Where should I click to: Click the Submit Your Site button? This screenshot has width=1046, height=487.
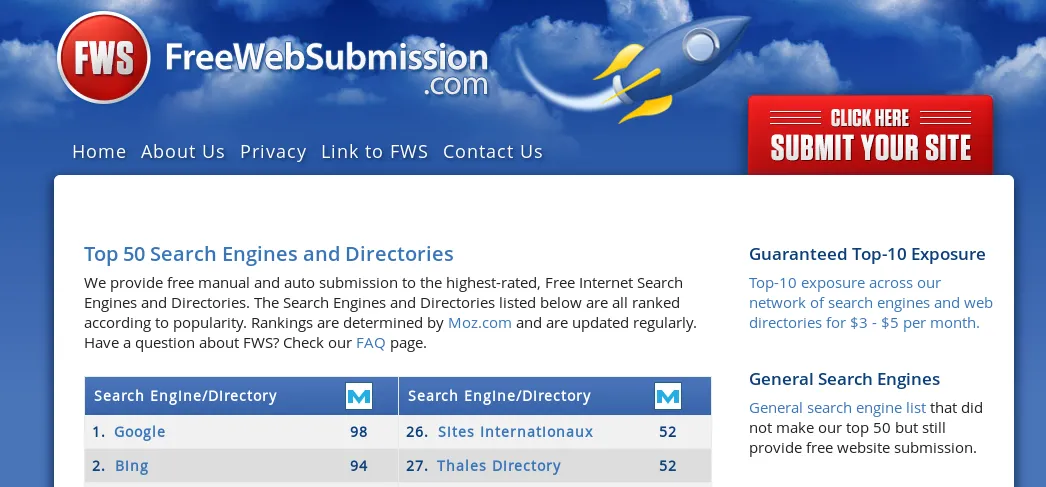point(871,135)
